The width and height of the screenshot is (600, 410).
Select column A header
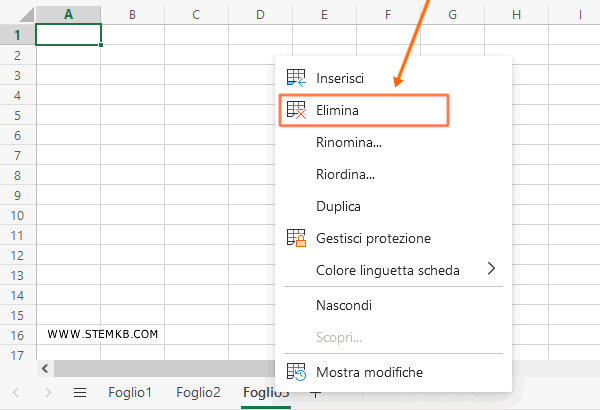click(x=68, y=15)
